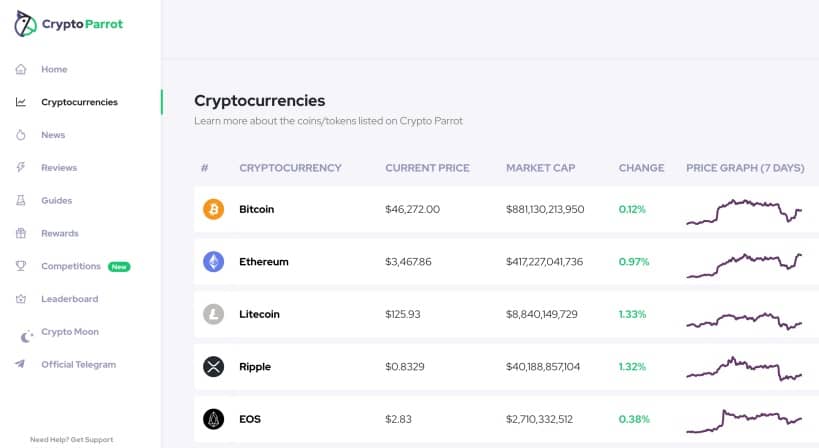The height and width of the screenshot is (448, 819).
Task: Click the Bitcoin coin icon
Action: tap(214, 209)
